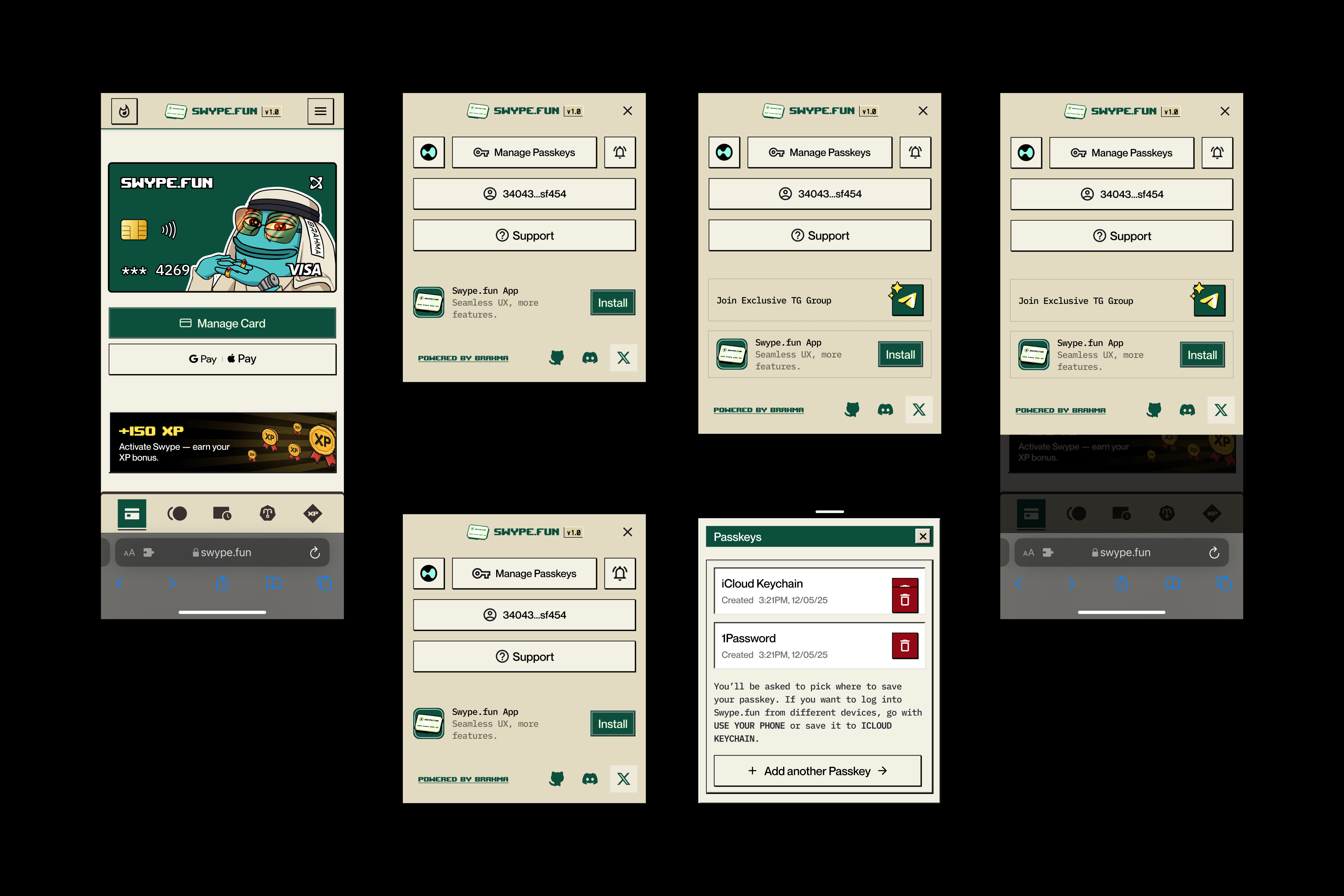Image resolution: width=1344 pixels, height=896 pixels.
Task: Open the extensions puzzle icon in the home screen's Safari bar
Action: pos(149,553)
